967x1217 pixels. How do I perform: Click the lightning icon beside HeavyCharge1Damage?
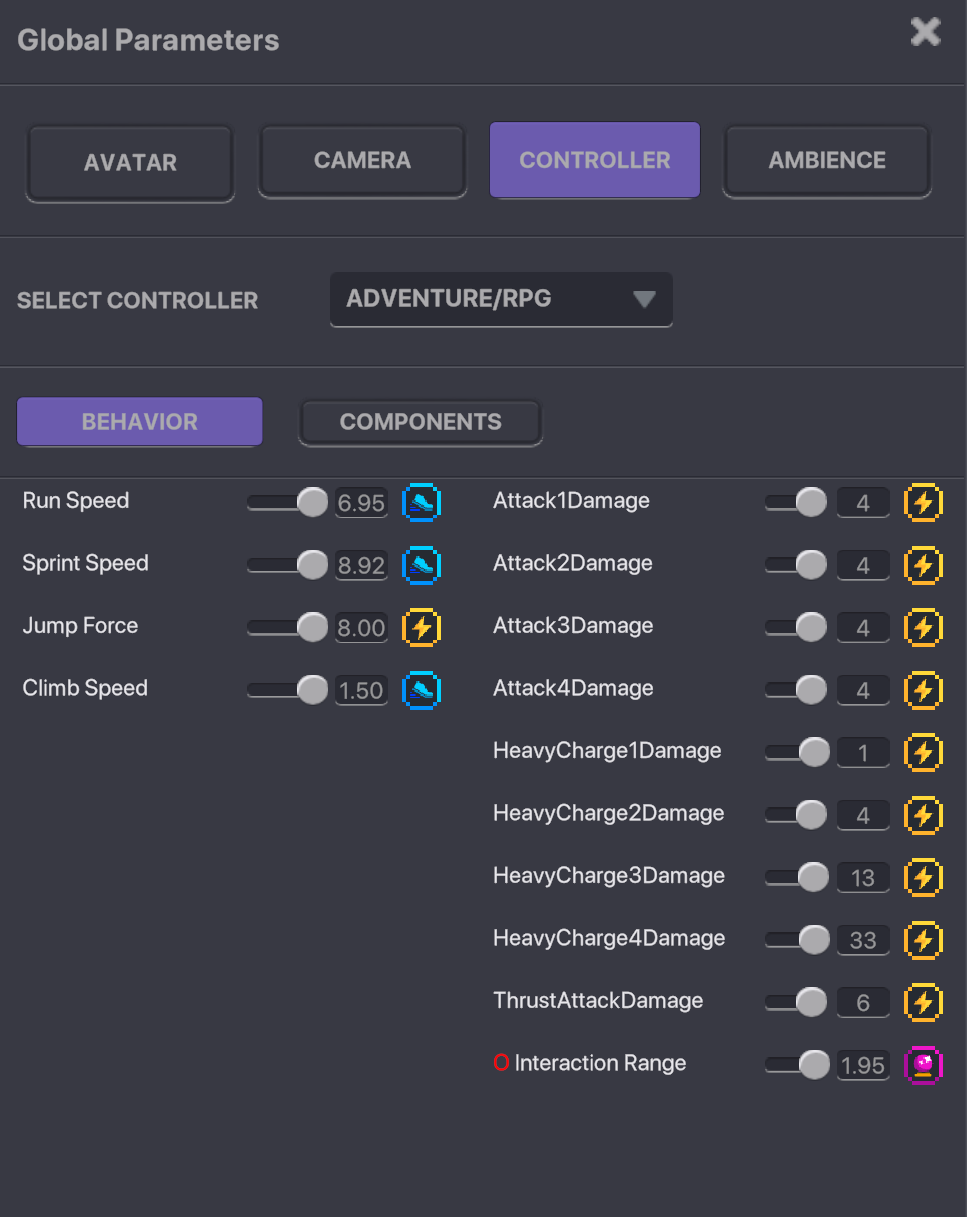pos(923,753)
